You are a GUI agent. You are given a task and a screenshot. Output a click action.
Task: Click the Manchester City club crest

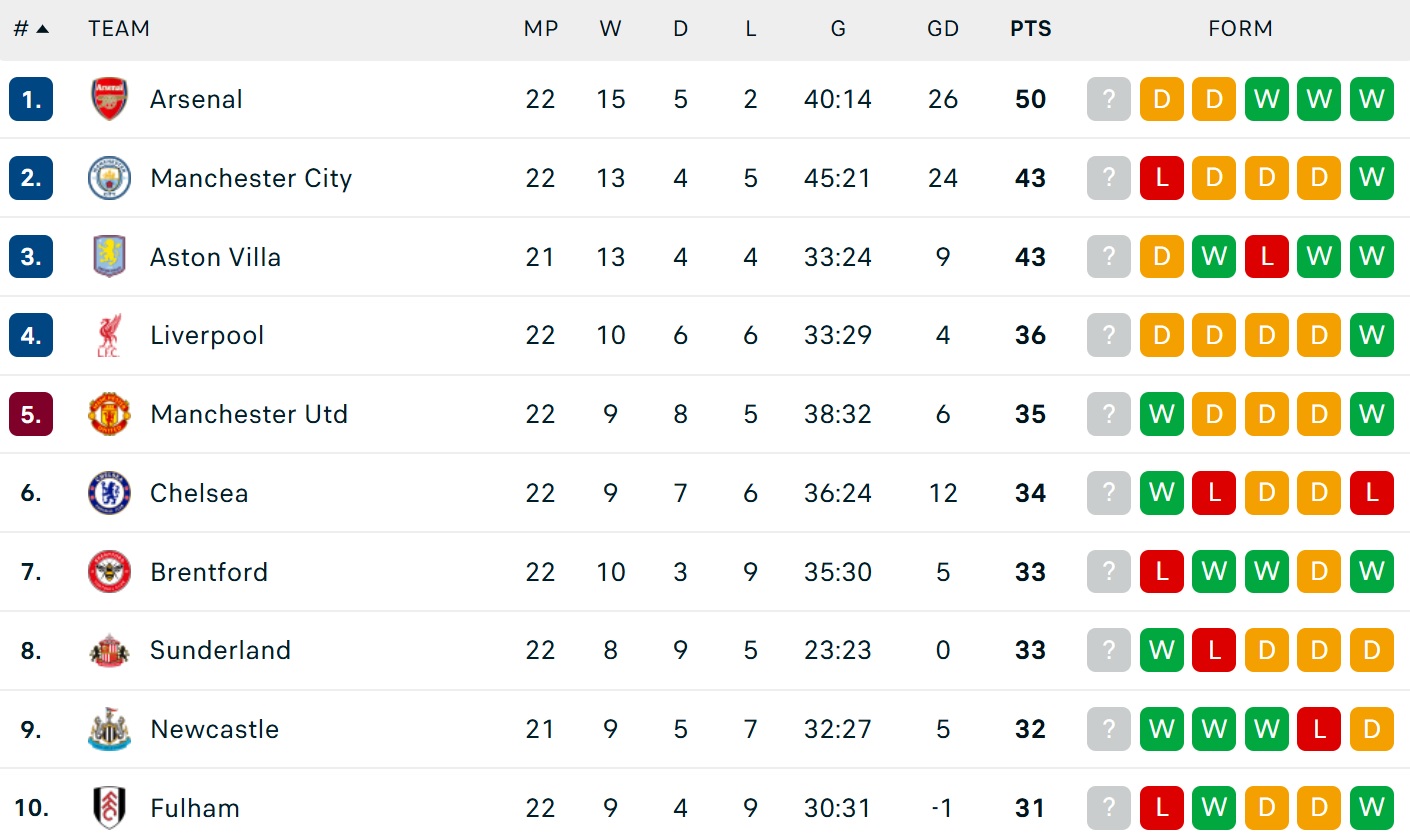[x=109, y=178]
